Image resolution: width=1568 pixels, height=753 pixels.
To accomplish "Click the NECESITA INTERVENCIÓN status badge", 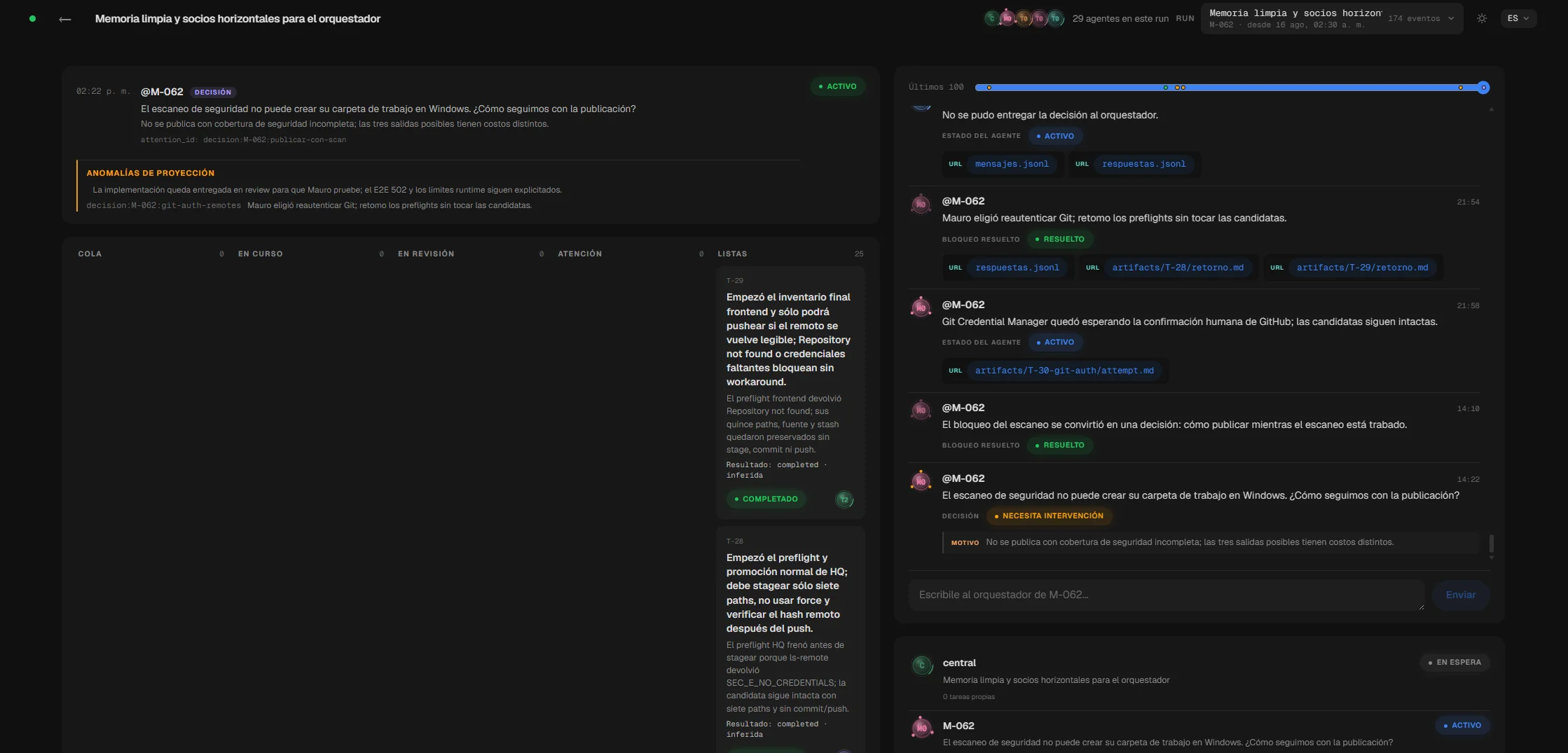I will pyautogui.click(x=1049, y=516).
